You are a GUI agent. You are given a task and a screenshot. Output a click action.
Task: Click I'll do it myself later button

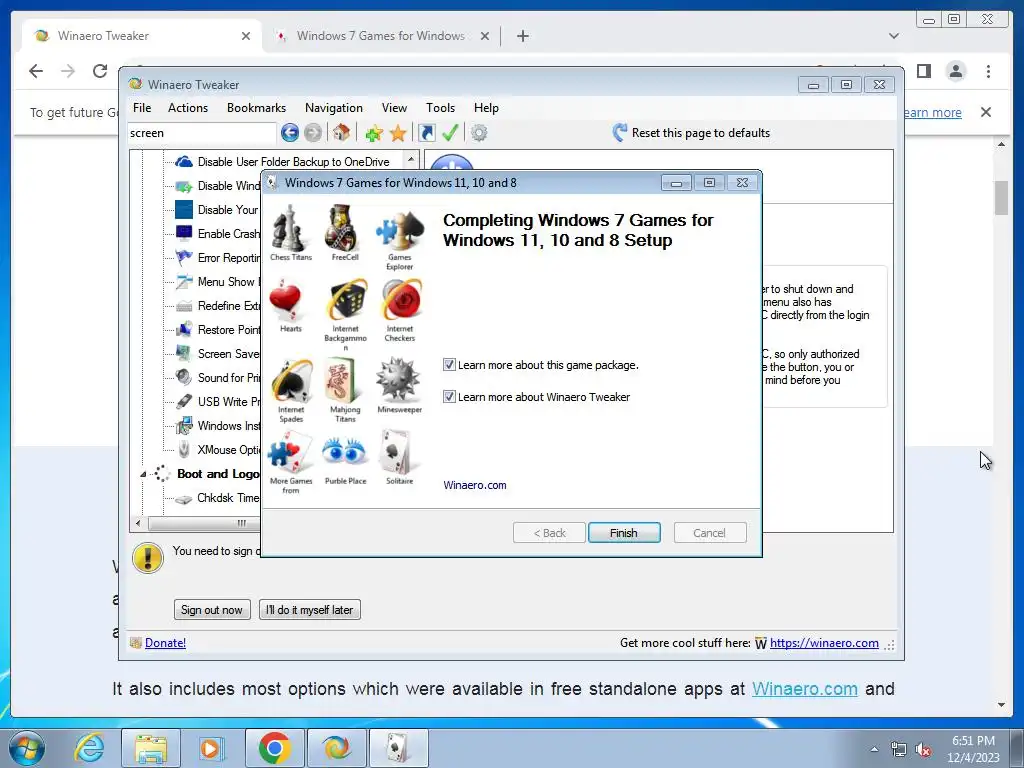[x=310, y=609]
